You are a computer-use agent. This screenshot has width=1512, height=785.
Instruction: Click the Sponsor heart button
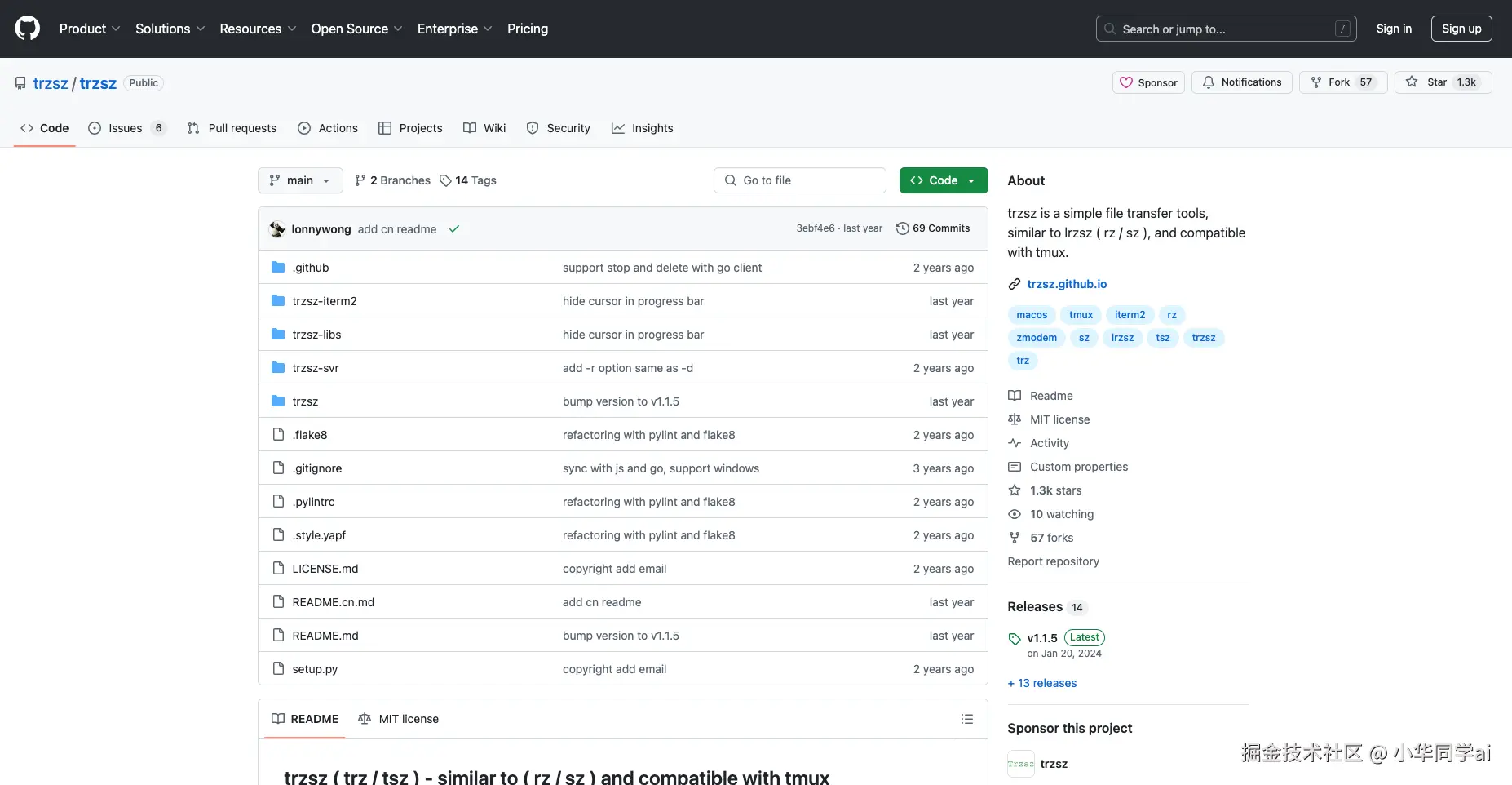(1148, 82)
